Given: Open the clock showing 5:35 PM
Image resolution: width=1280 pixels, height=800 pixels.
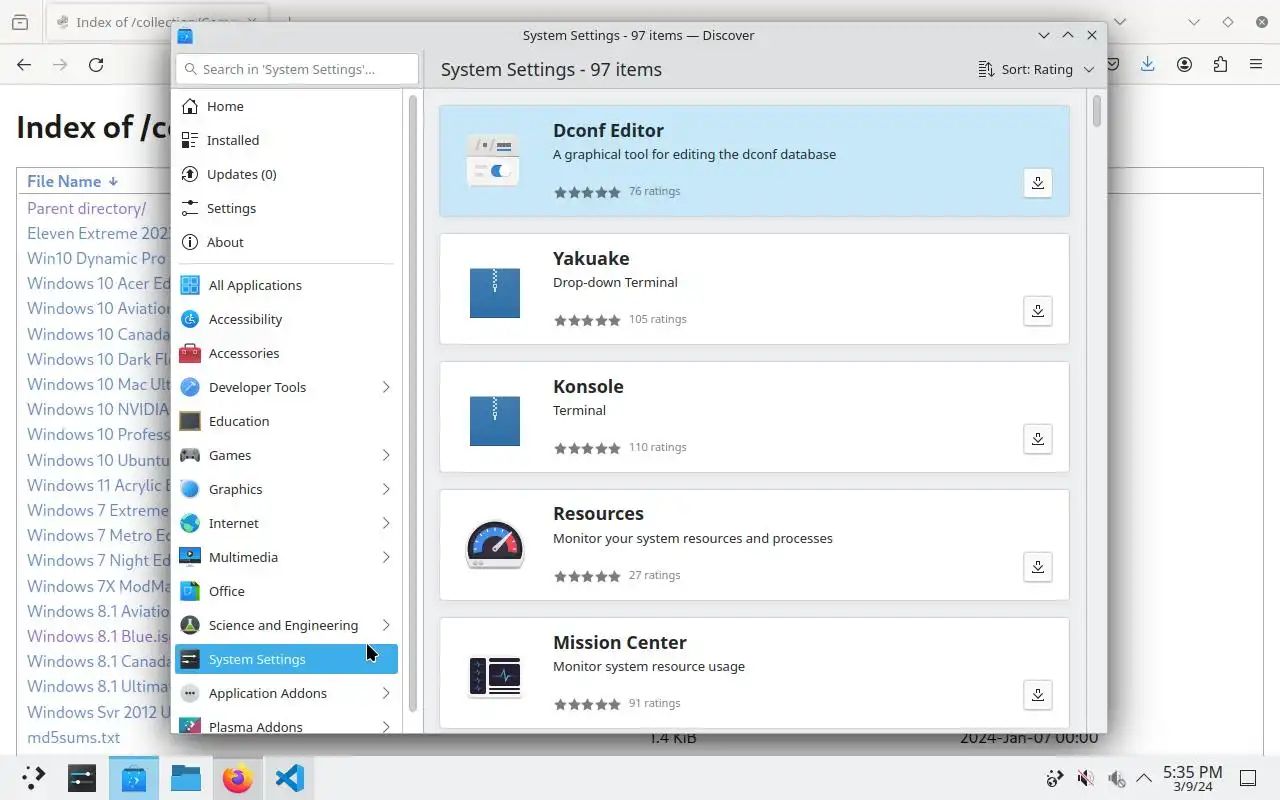Looking at the screenshot, I should coord(1192,778).
